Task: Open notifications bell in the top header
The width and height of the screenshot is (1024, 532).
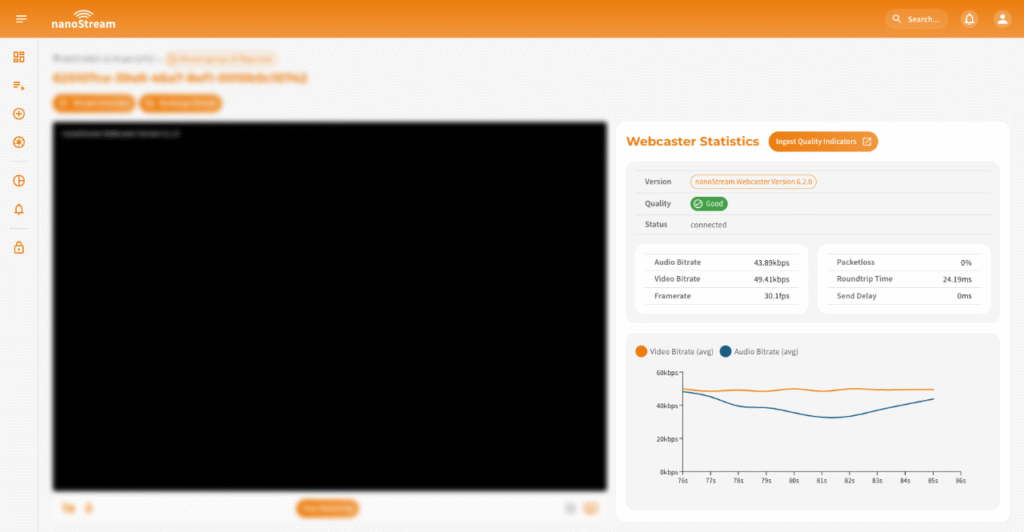Action: (x=969, y=19)
